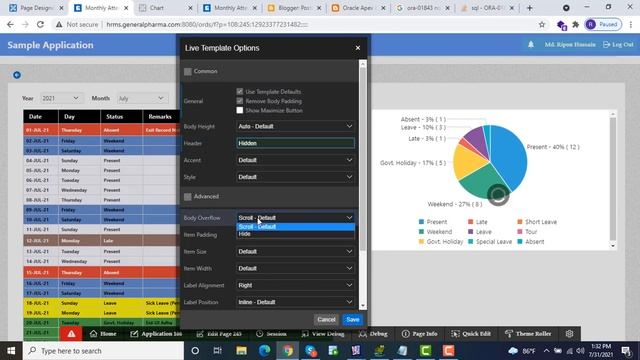Screen dimensions: 640x360
Task: Click the Date column header
Action: 40,117
